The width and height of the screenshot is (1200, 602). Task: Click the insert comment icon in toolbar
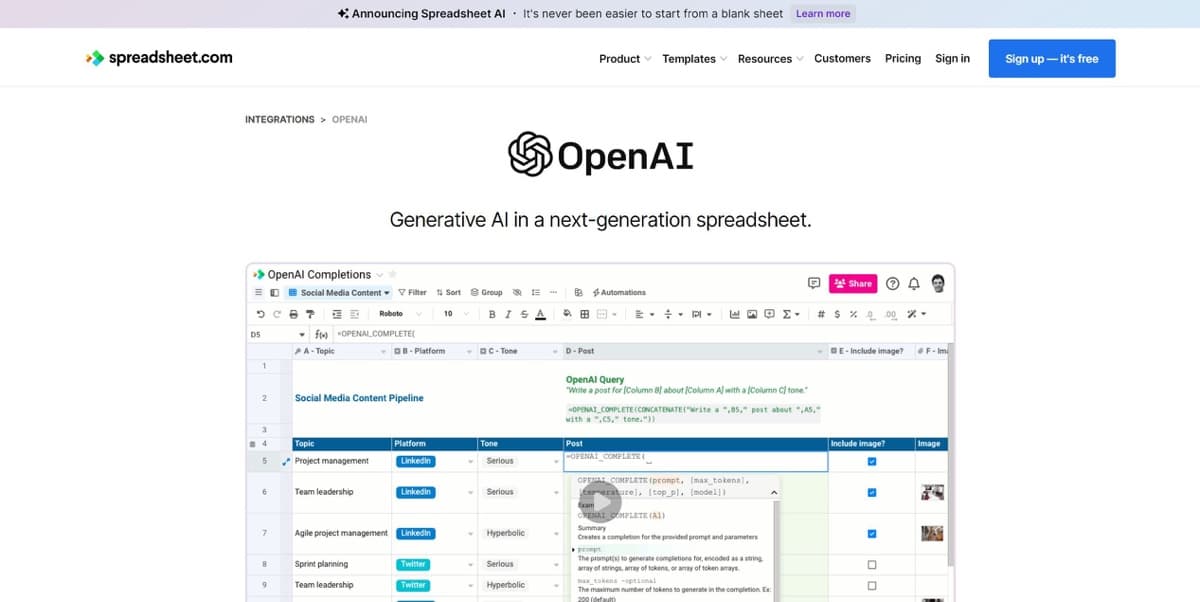[769, 314]
